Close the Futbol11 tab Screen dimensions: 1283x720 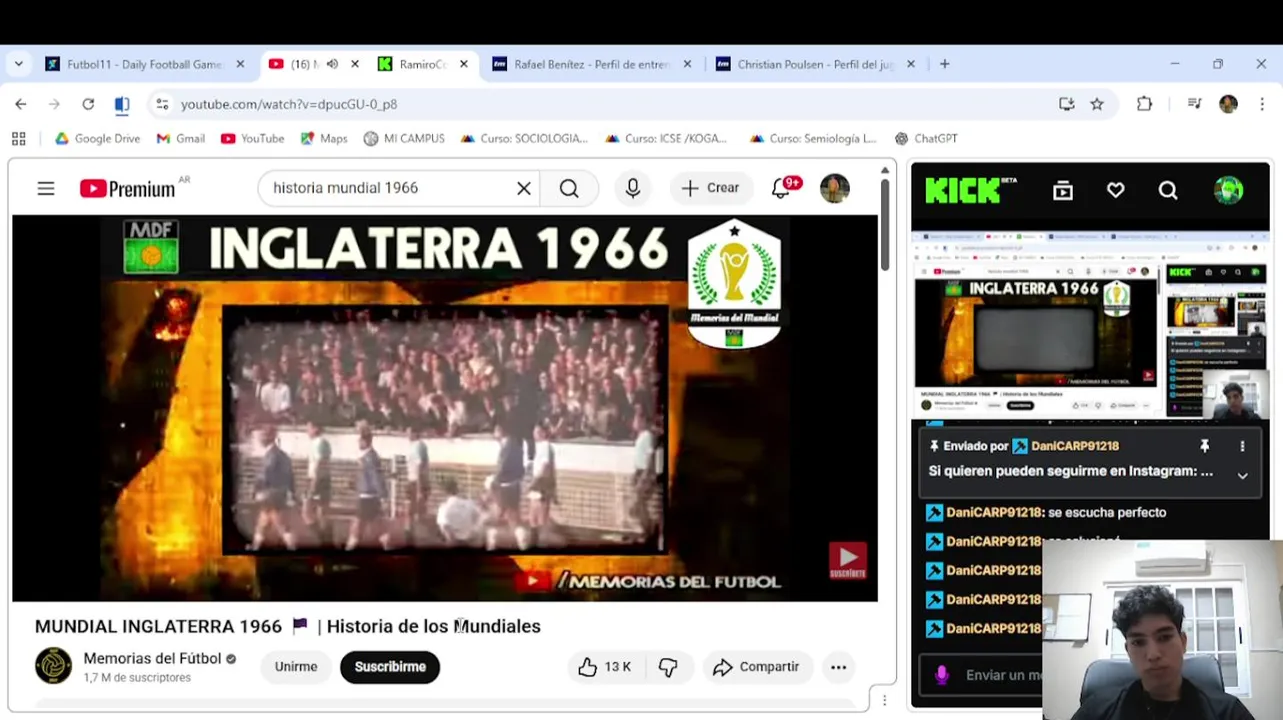pyautogui.click(x=240, y=64)
